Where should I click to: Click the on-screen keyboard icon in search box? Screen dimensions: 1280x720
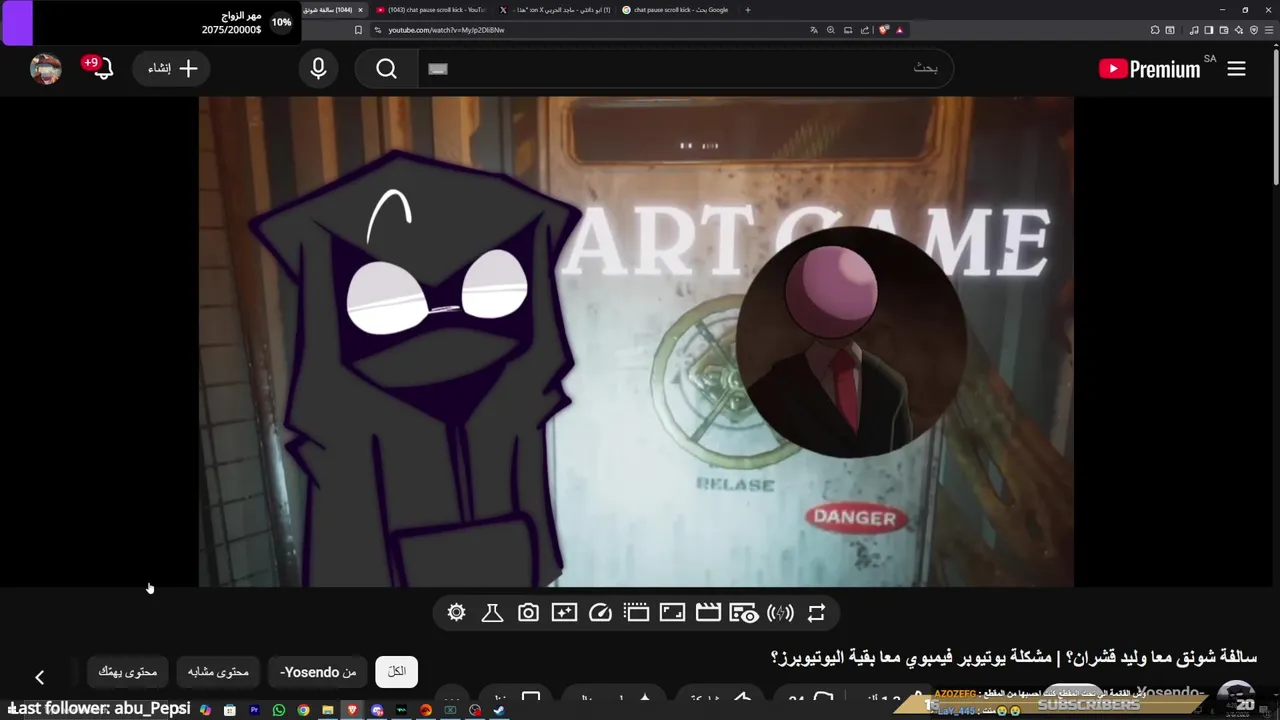(438, 69)
